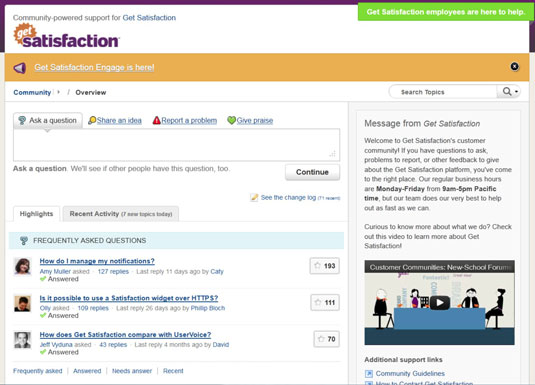Open 127 replies link
The height and width of the screenshot is (385, 535).
113,272
